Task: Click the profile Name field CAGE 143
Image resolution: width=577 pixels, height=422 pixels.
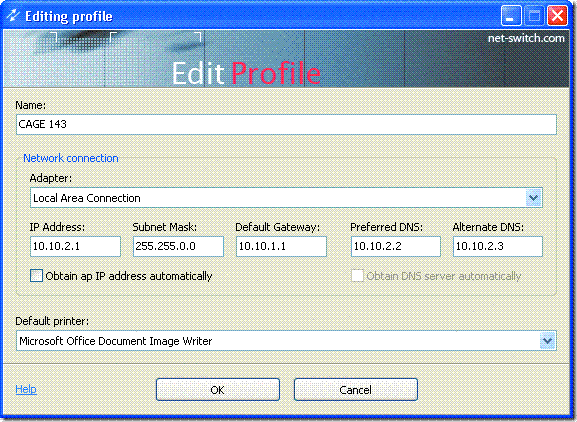Action: coord(286,124)
